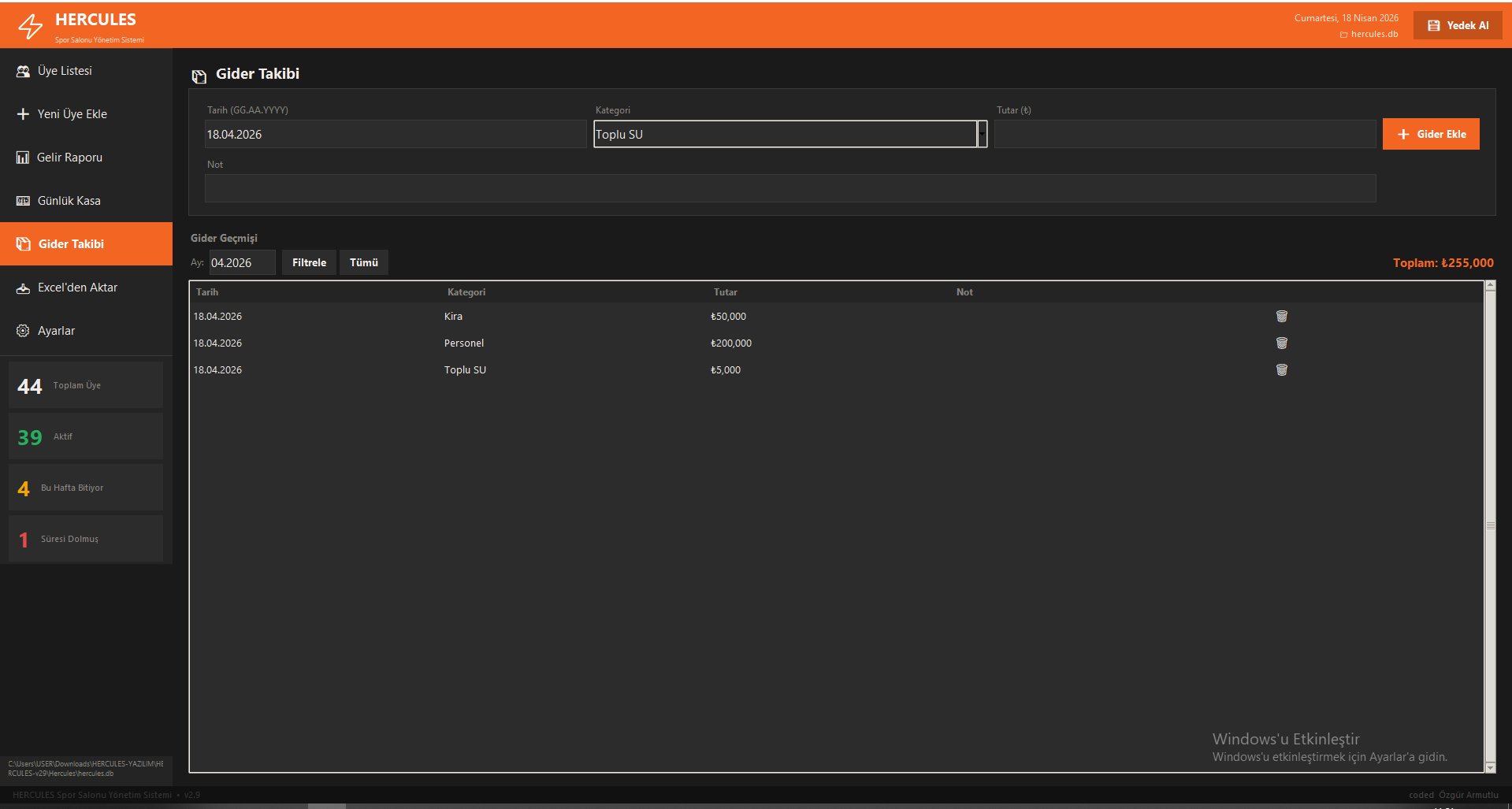Click the expense list scrollbar down arrow
Viewport: 1512px width, 809px height.
(x=1490, y=766)
